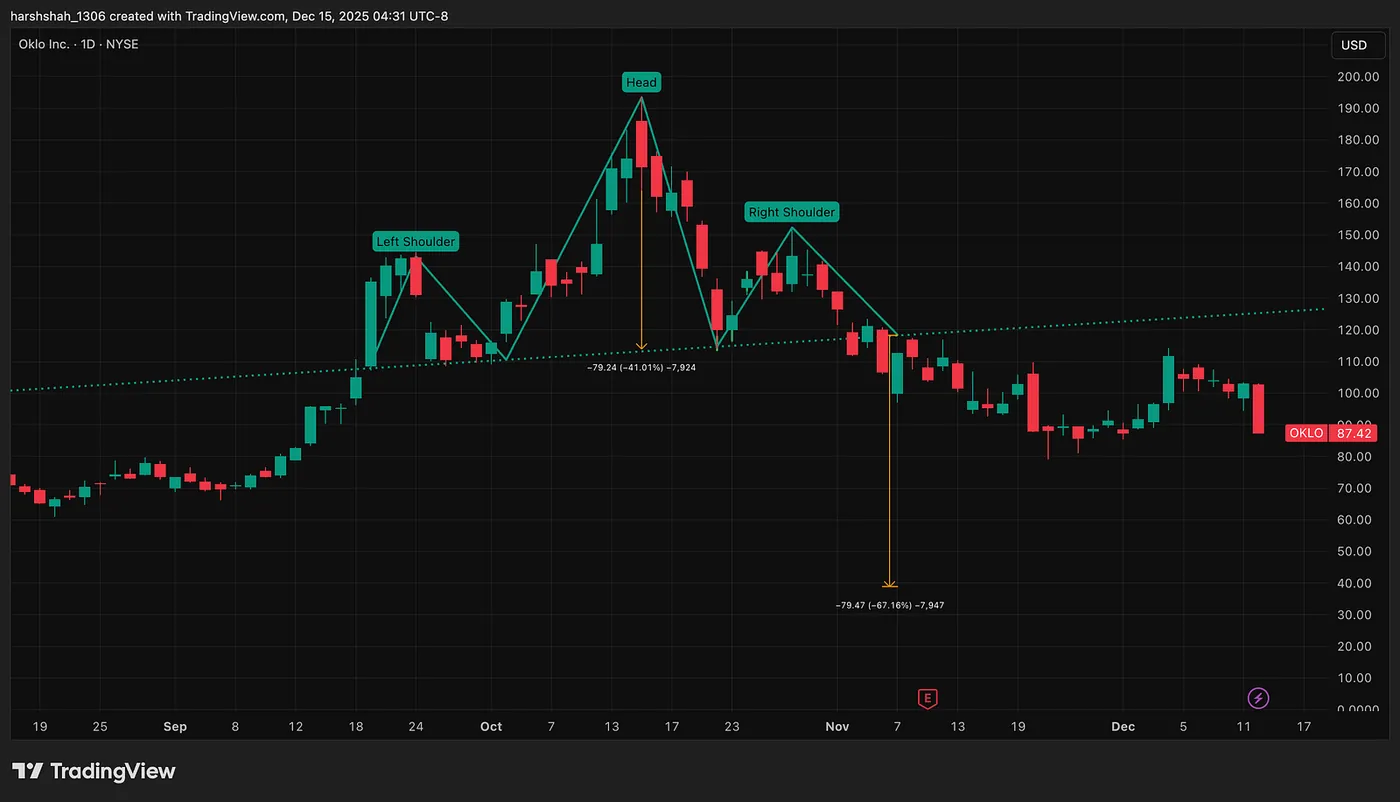Click the purple lightning event icon
This screenshot has height=802, width=1400.
1259,697
